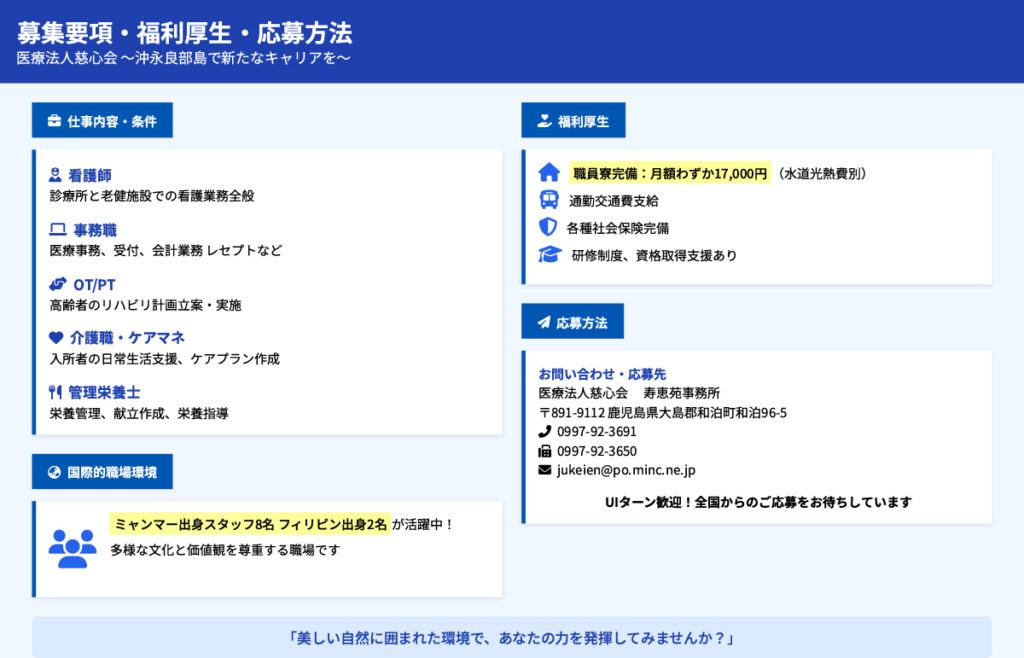Click the envelope icon beside the email address
The width and height of the screenshot is (1024, 658).
[x=545, y=470]
